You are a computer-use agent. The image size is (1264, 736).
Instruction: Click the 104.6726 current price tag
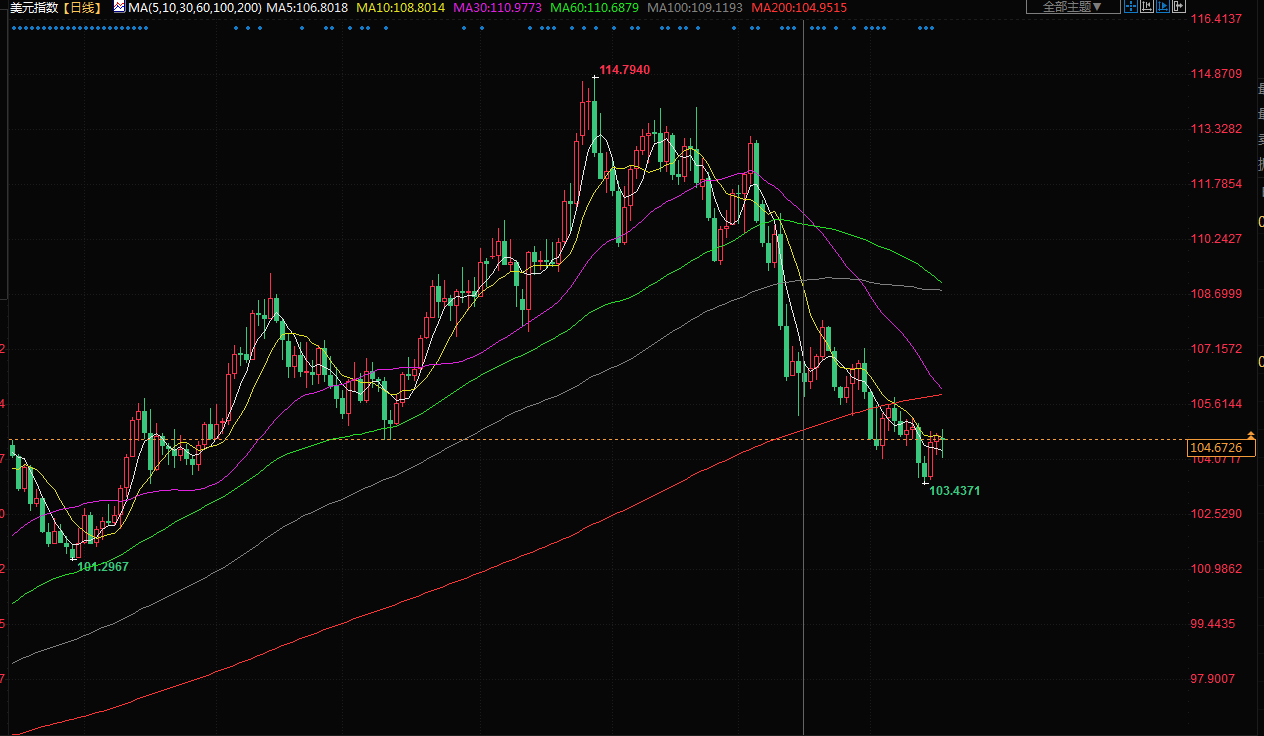[x=1216, y=447]
